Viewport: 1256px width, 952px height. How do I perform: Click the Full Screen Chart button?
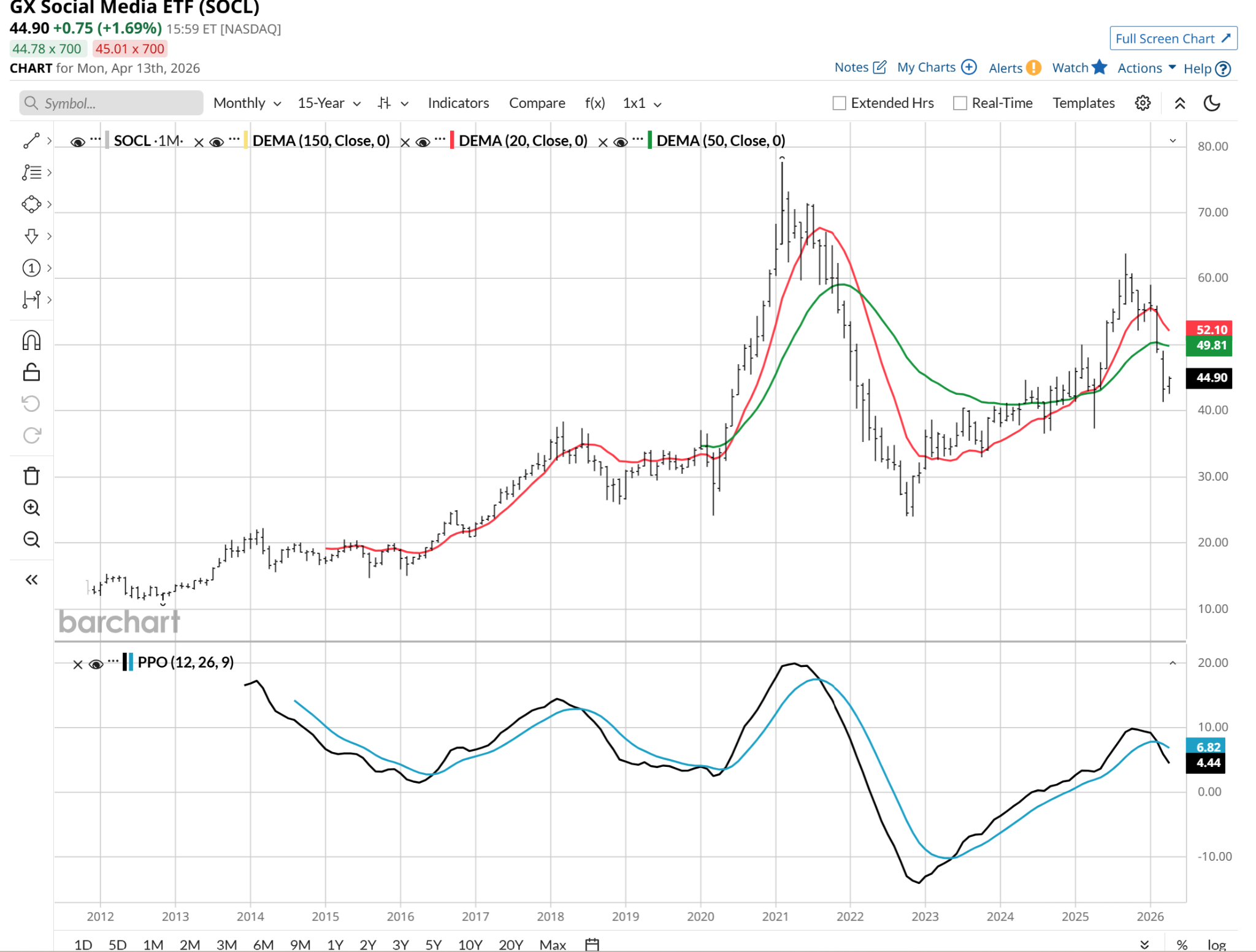coord(1173,39)
